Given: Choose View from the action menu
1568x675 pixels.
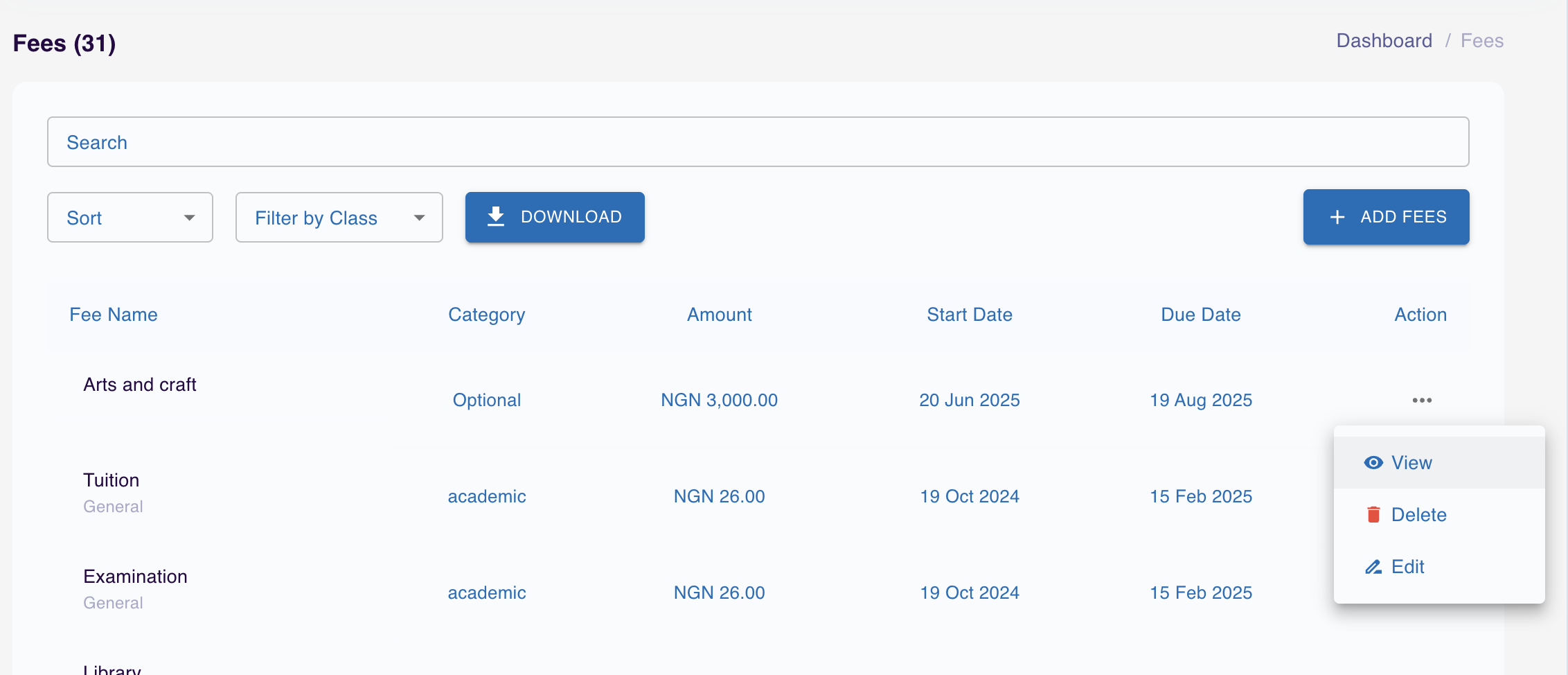Looking at the screenshot, I should pyautogui.click(x=1439, y=463).
